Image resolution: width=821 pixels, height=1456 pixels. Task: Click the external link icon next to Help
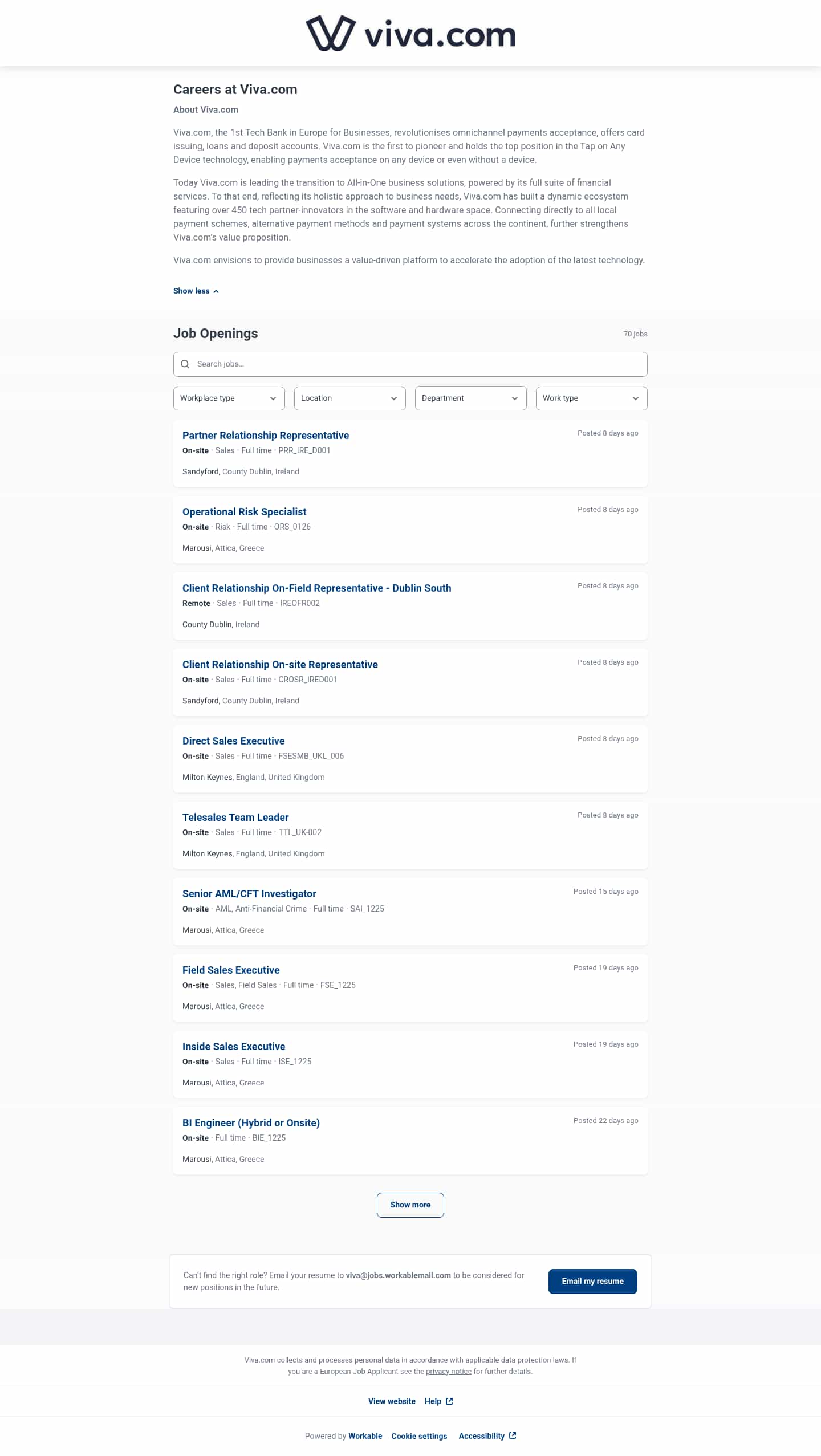click(449, 1401)
